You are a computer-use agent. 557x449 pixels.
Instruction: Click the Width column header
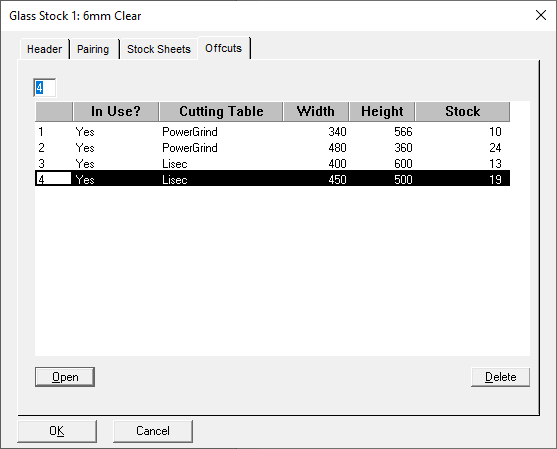316,112
